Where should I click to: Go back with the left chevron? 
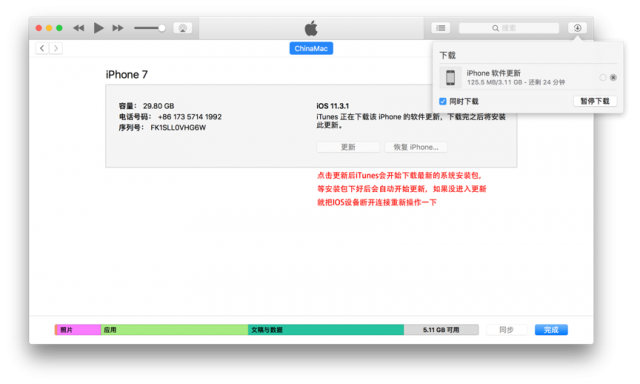(42, 48)
